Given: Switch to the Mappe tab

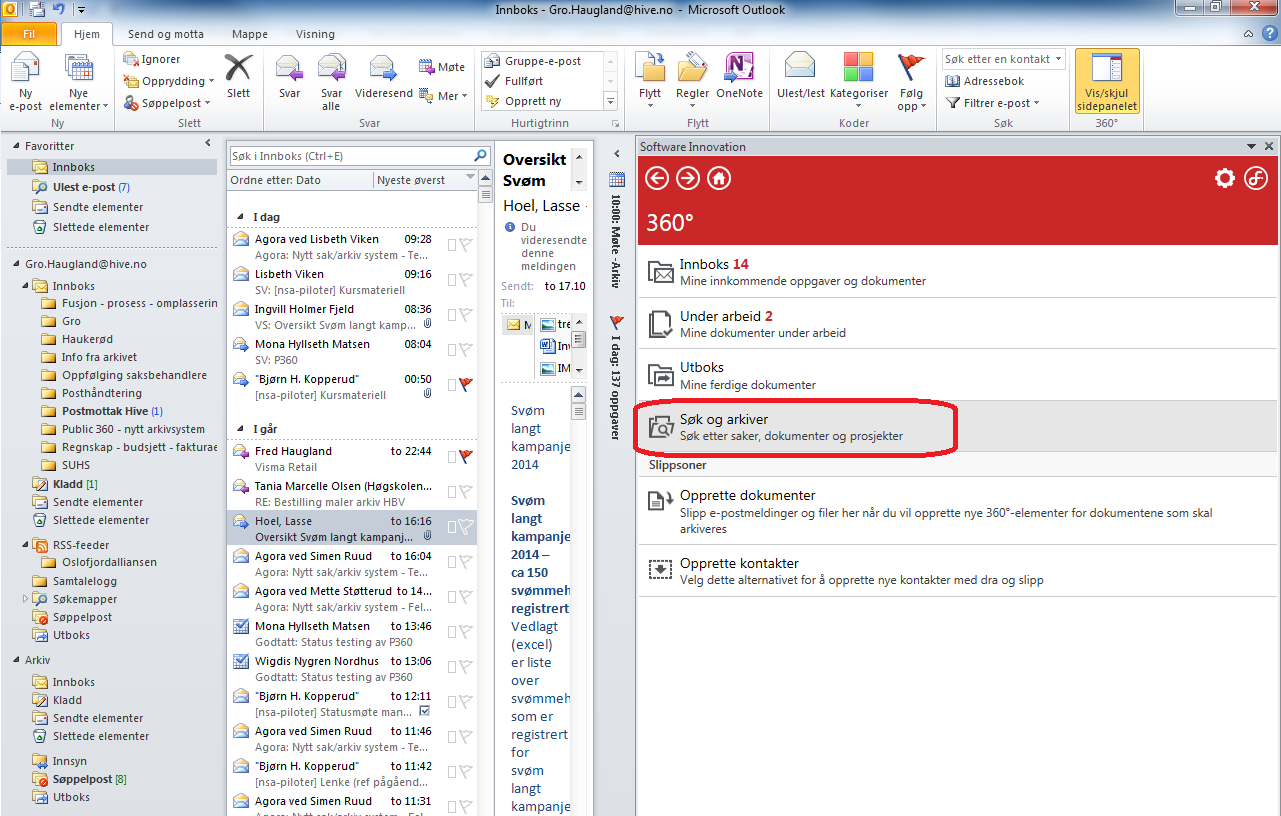Looking at the screenshot, I should tap(249, 34).
